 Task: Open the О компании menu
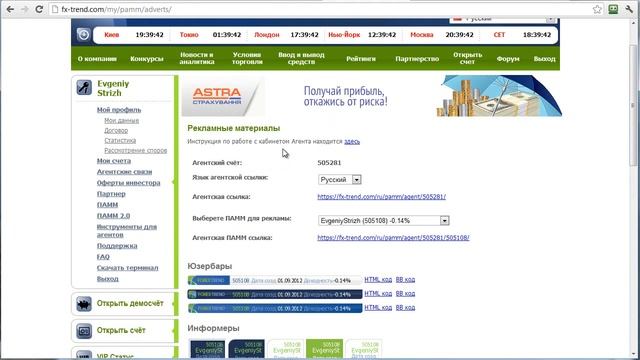[97, 59]
